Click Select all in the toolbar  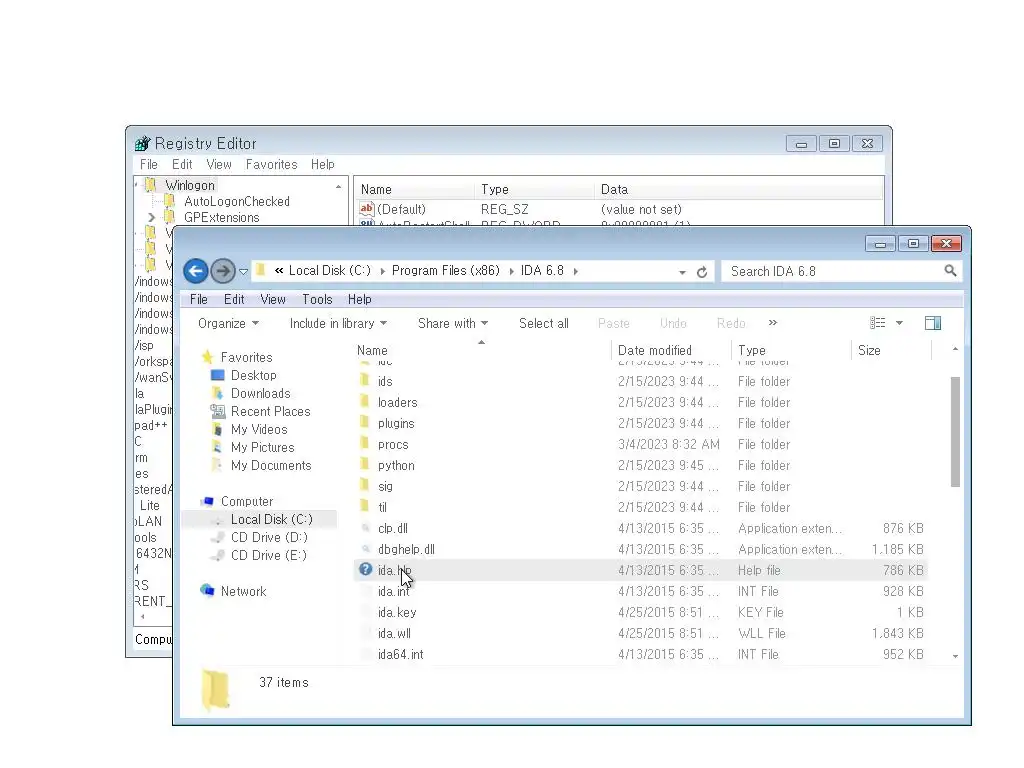click(543, 323)
